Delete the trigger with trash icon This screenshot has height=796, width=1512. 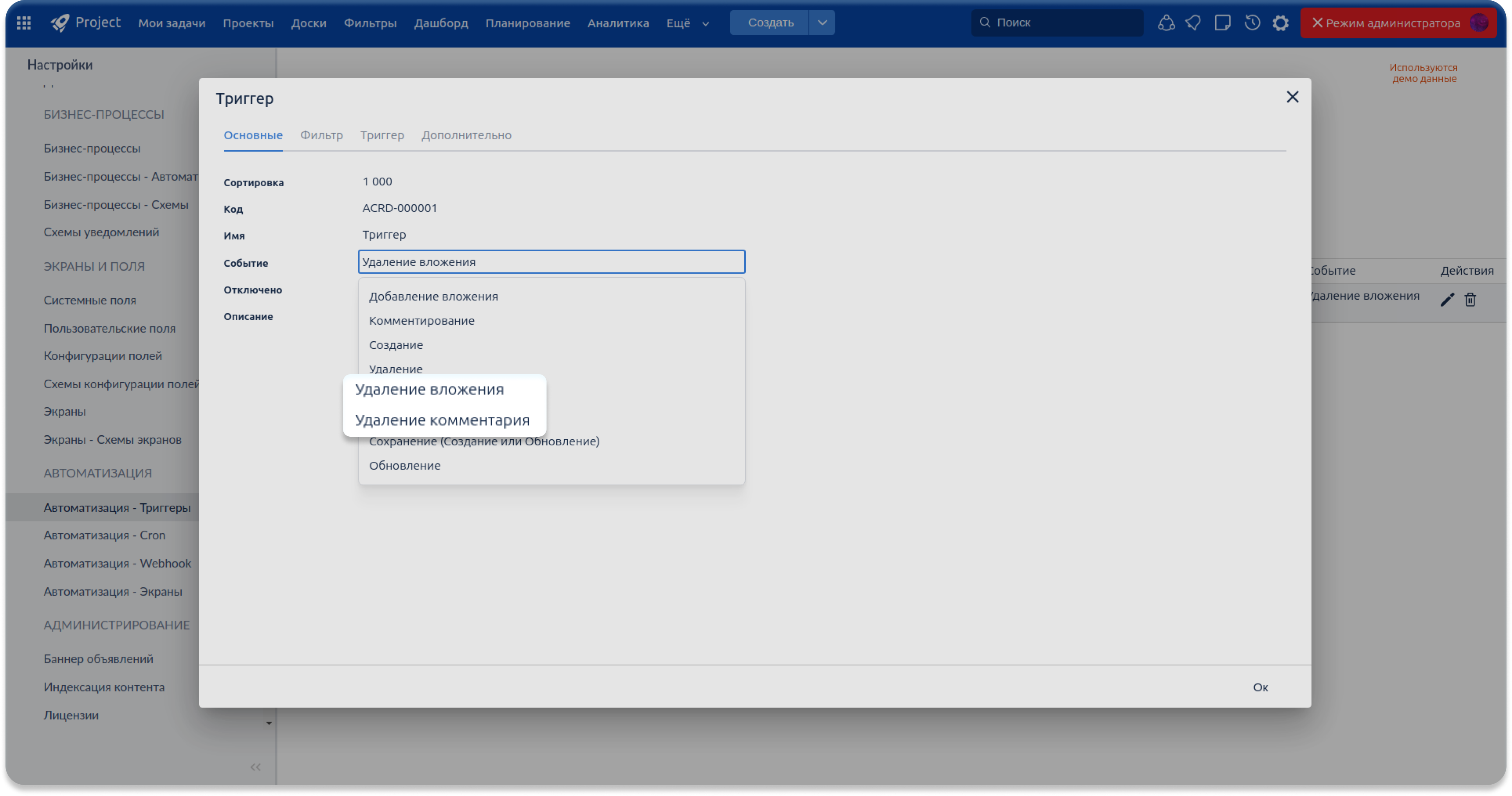click(1470, 300)
